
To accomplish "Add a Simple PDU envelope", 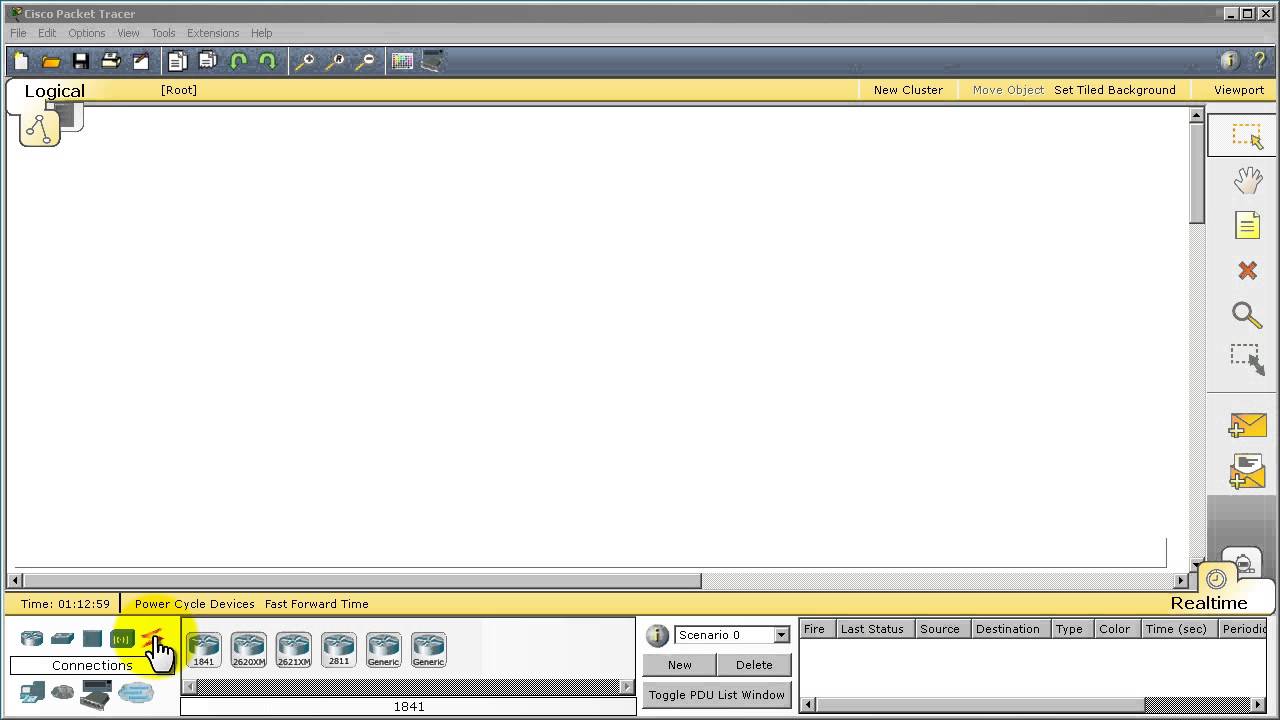I will pyautogui.click(x=1247, y=424).
